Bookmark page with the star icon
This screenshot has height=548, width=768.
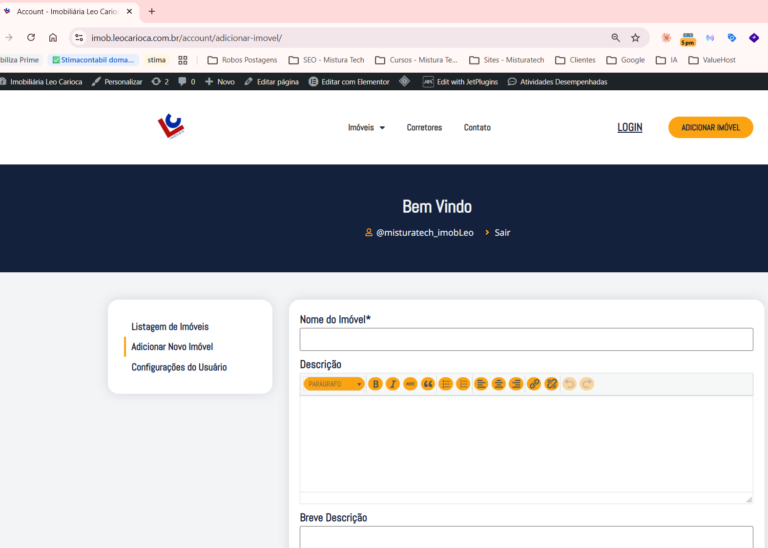click(x=635, y=38)
